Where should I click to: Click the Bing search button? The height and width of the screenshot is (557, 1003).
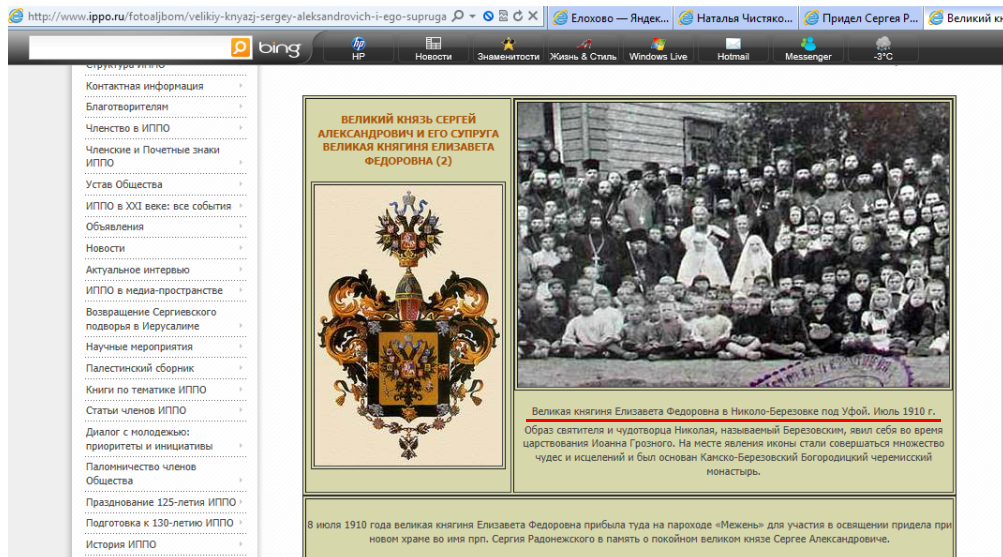(241, 47)
